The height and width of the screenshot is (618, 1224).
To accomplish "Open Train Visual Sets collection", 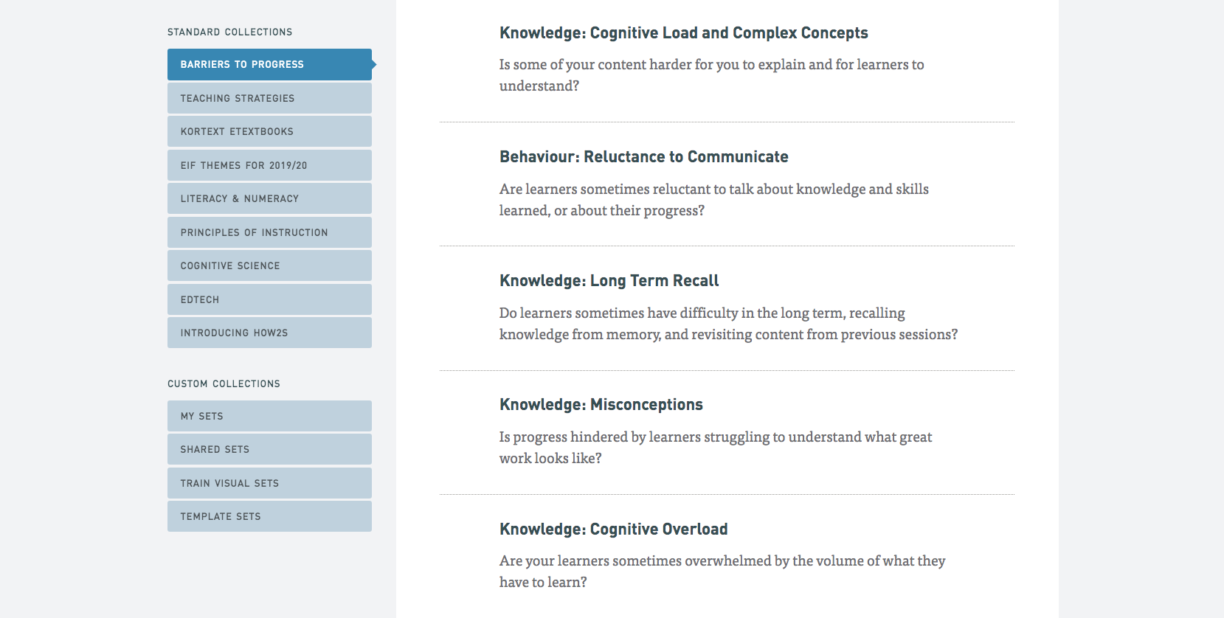I will [269, 483].
